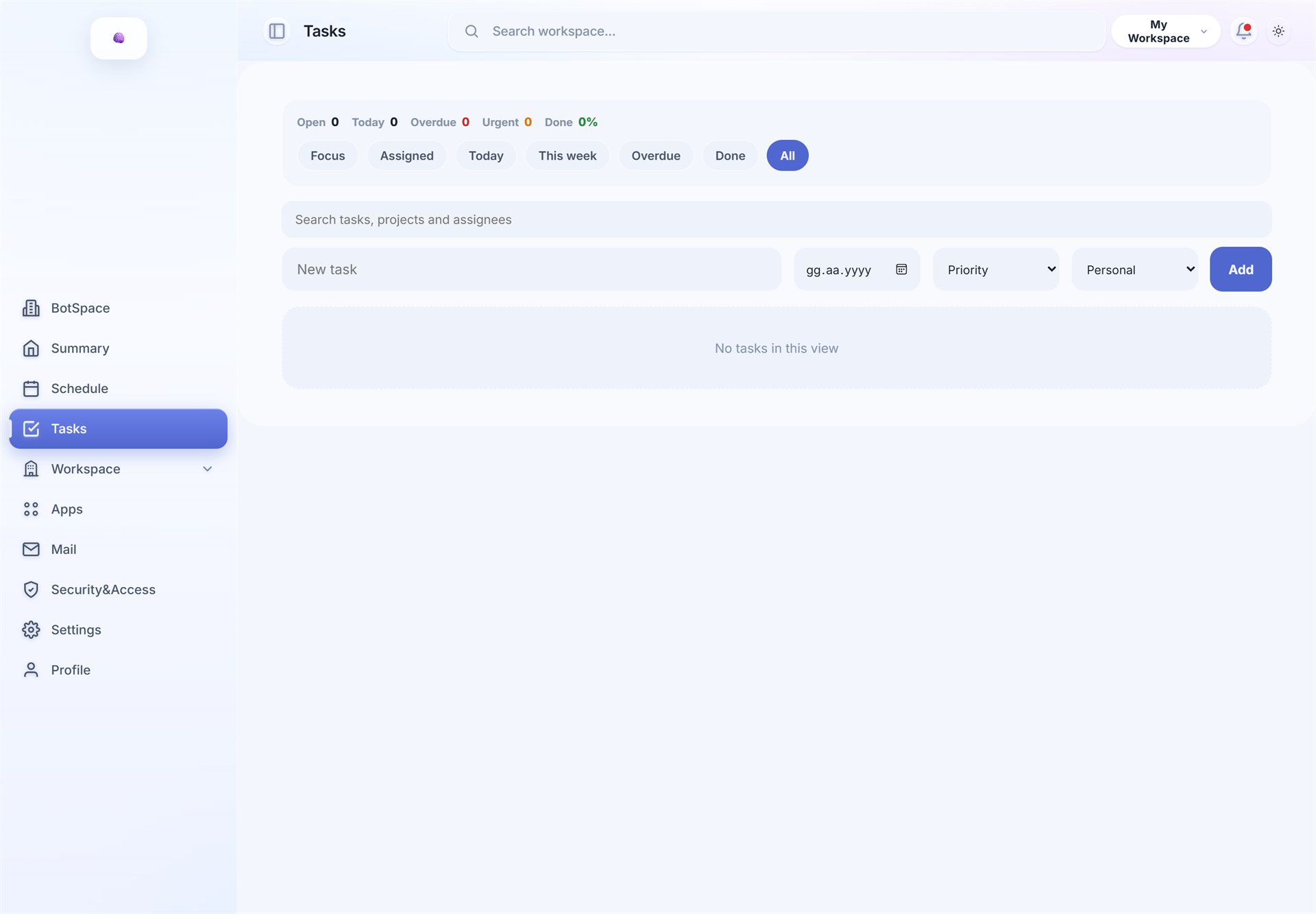Click the Today 0 counter
Viewport: 1316px width, 914px height.
374,122
